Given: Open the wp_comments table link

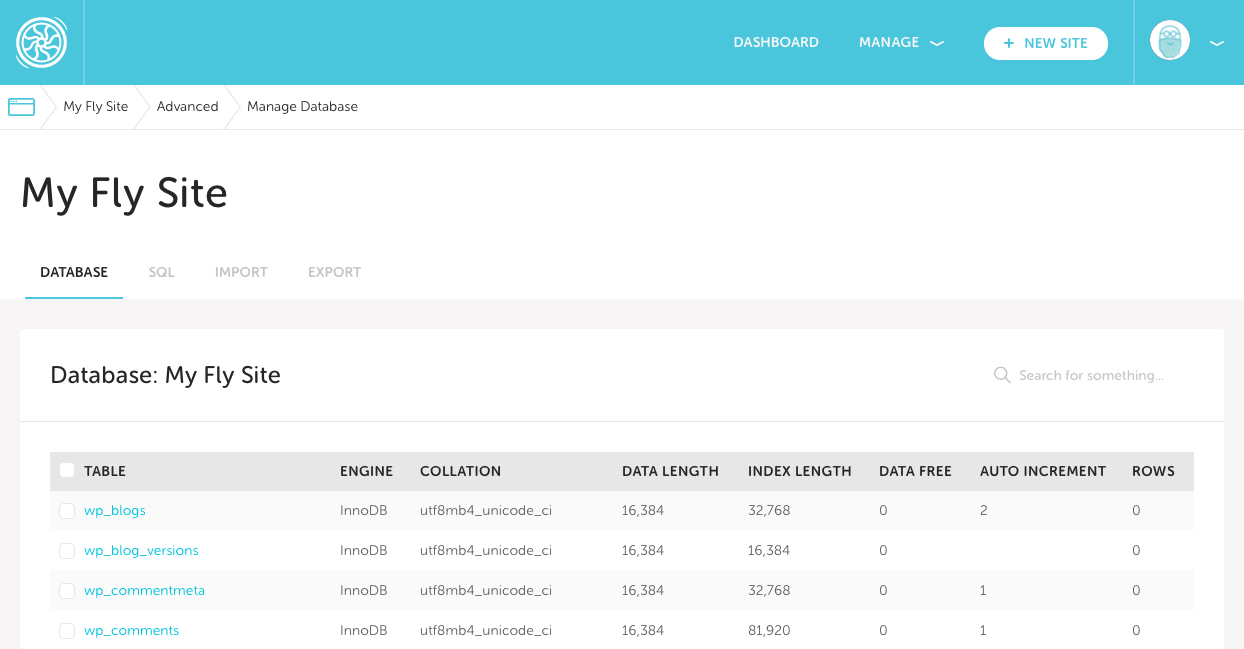Looking at the screenshot, I should pos(131,631).
